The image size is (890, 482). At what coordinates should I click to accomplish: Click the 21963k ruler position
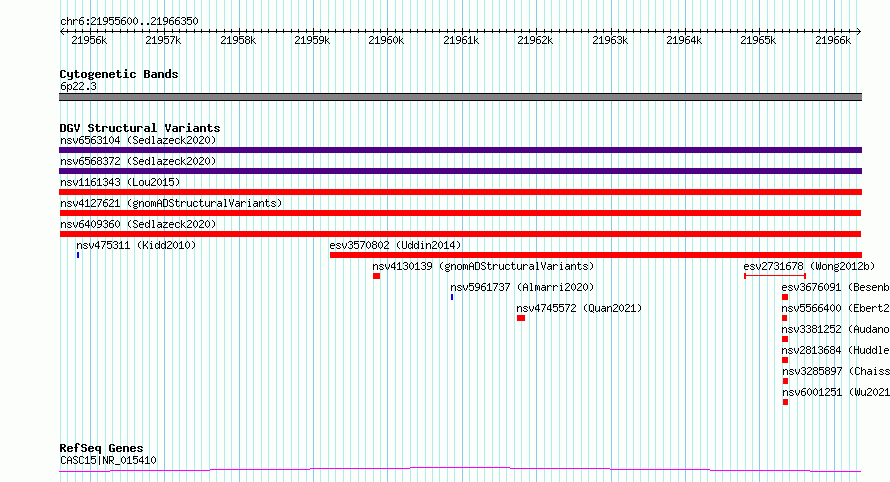click(x=610, y=40)
